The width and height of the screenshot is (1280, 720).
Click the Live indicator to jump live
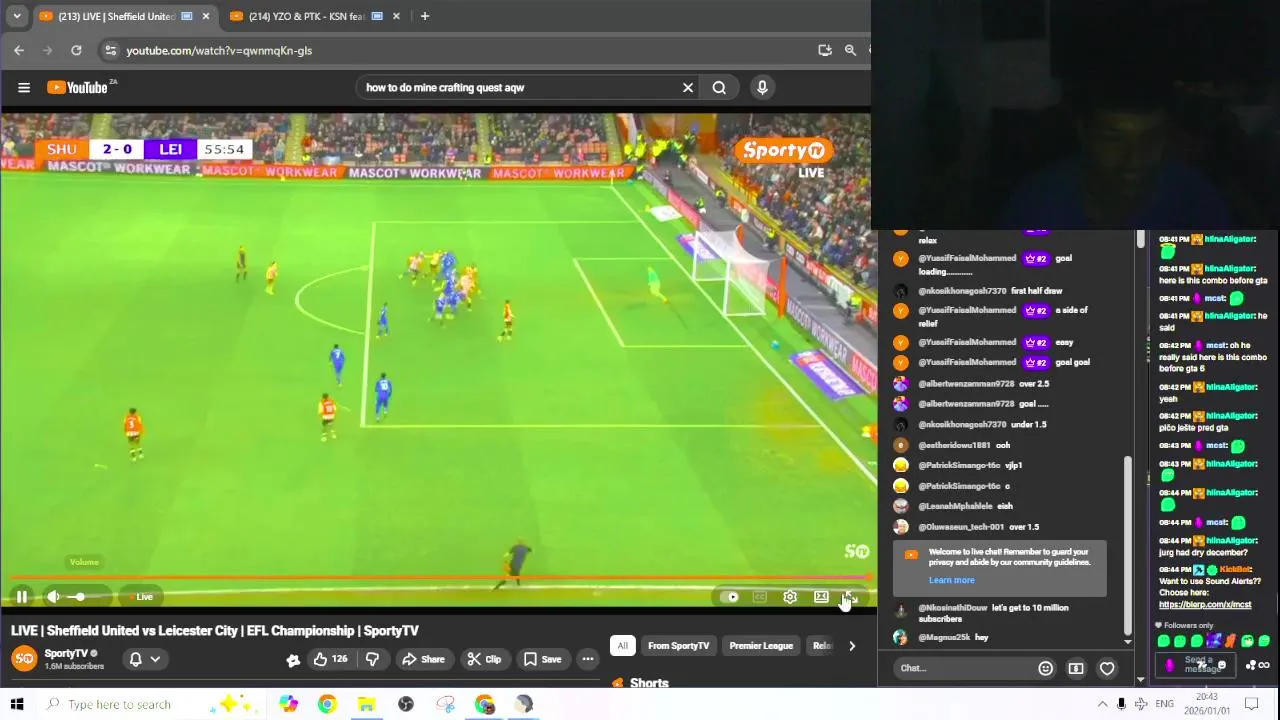(141, 597)
